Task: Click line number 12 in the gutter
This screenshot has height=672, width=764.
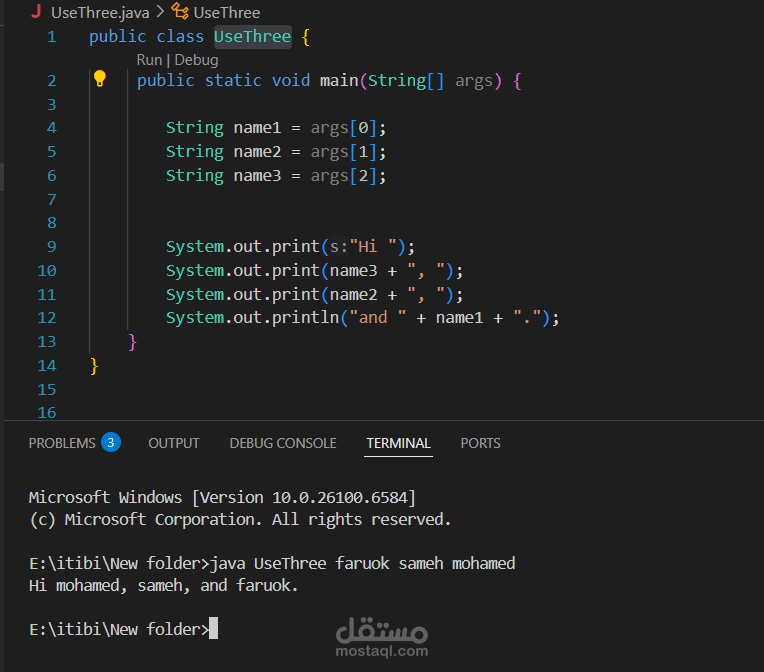Action: (47, 318)
